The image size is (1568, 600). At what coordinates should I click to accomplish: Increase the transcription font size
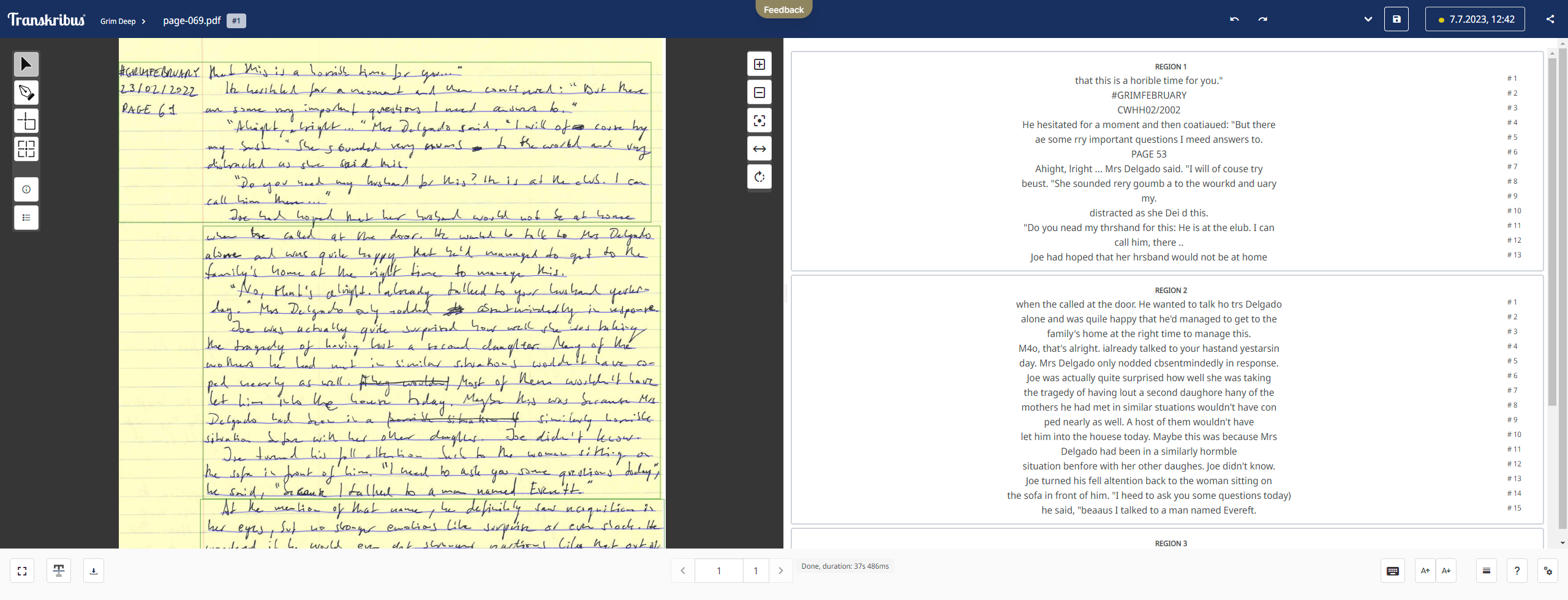point(1425,571)
